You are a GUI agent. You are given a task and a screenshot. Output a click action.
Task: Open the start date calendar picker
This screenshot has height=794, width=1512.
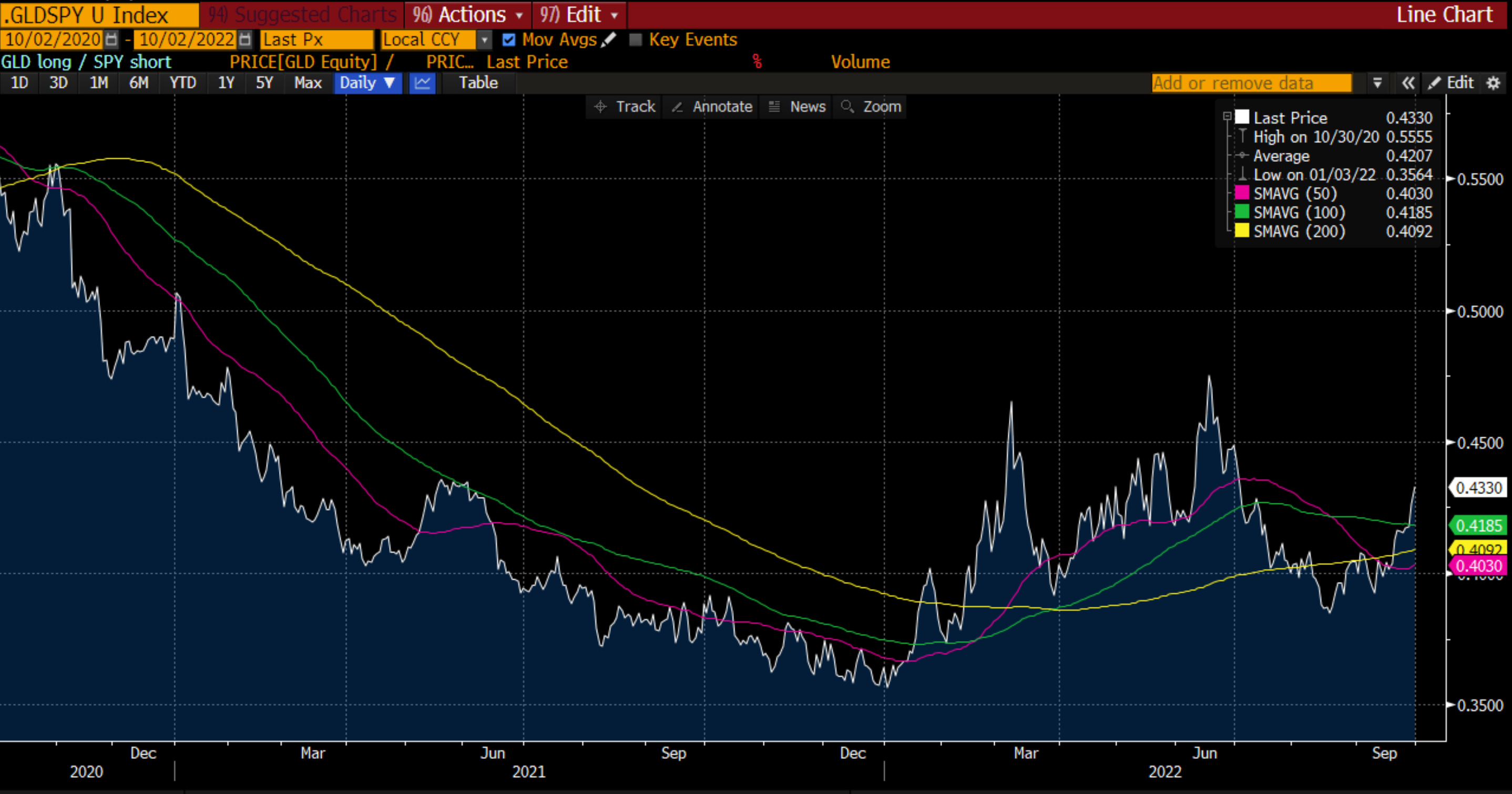[110, 40]
